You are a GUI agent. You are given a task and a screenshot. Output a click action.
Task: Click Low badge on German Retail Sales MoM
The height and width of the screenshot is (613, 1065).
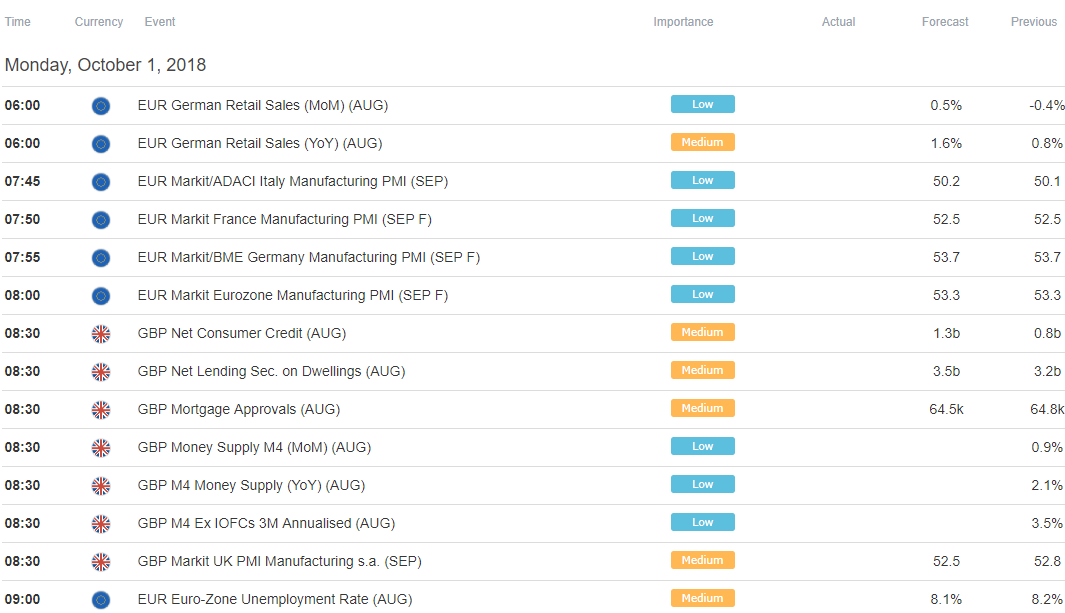pyautogui.click(x=702, y=105)
